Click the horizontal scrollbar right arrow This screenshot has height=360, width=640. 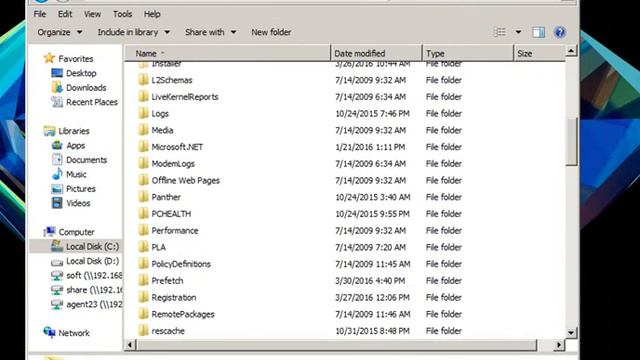[x=559, y=345]
